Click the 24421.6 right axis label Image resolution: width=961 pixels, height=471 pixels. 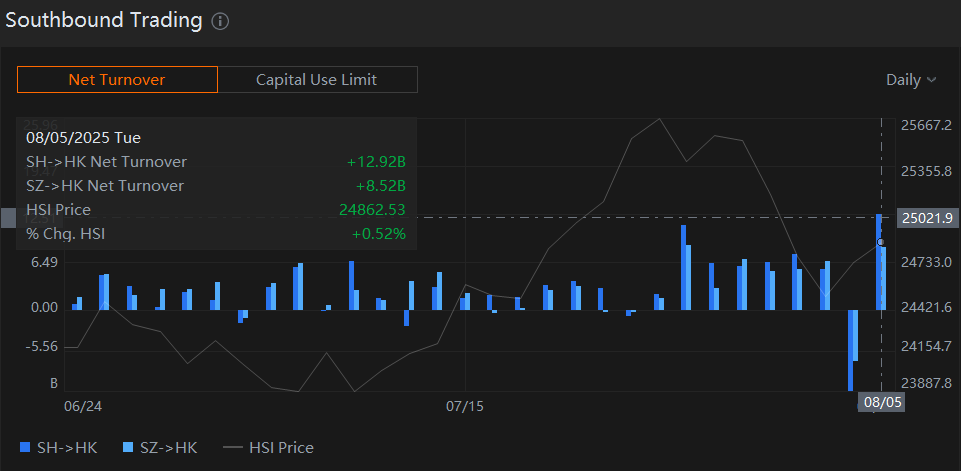tap(926, 307)
